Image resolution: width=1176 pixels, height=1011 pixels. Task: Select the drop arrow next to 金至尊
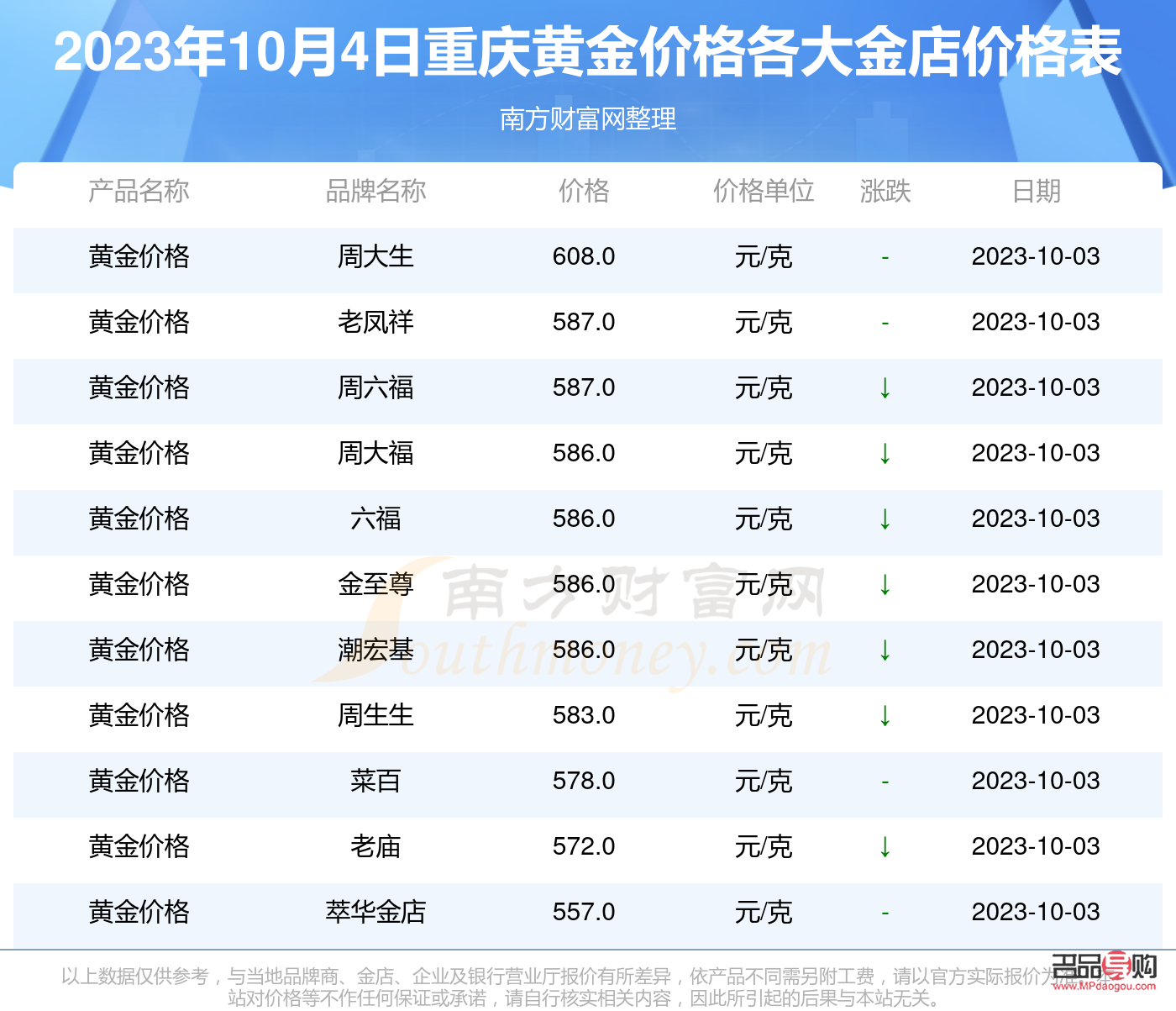(x=885, y=584)
